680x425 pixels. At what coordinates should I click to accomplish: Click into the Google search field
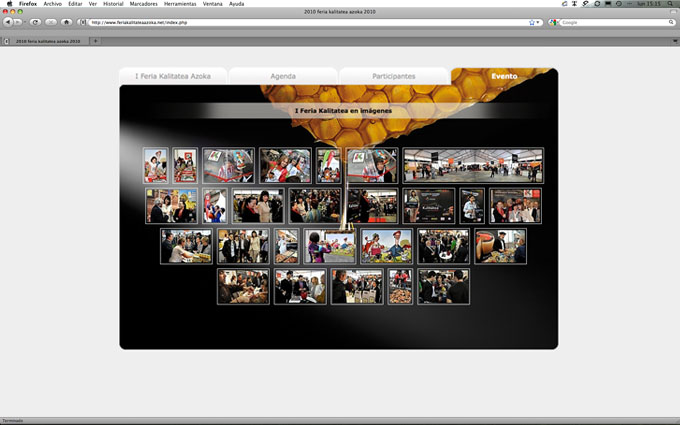click(x=613, y=22)
